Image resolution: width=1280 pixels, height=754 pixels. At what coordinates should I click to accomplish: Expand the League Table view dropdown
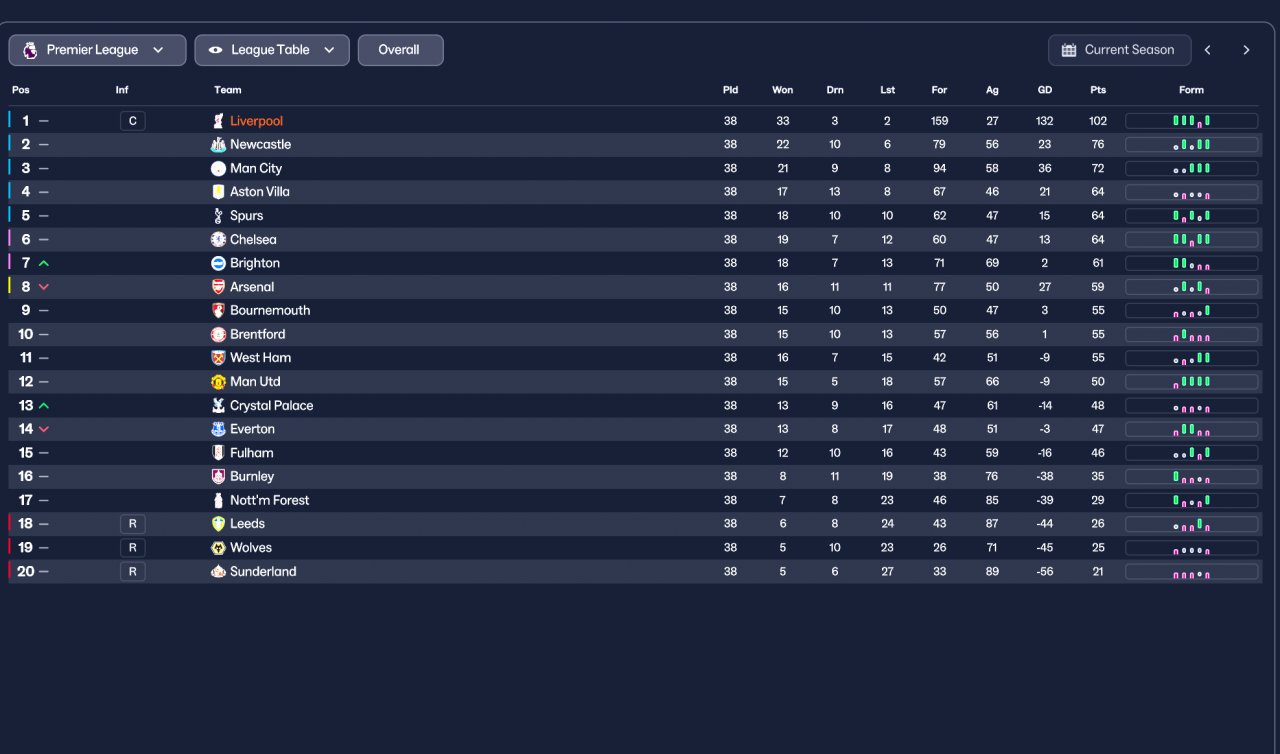[x=272, y=50]
